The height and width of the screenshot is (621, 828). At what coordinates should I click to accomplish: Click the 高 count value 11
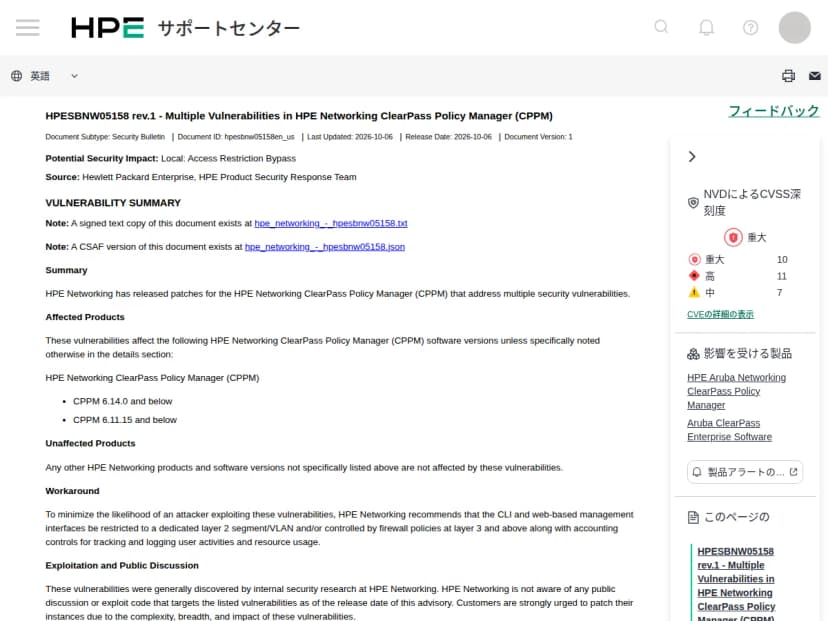pos(782,276)
